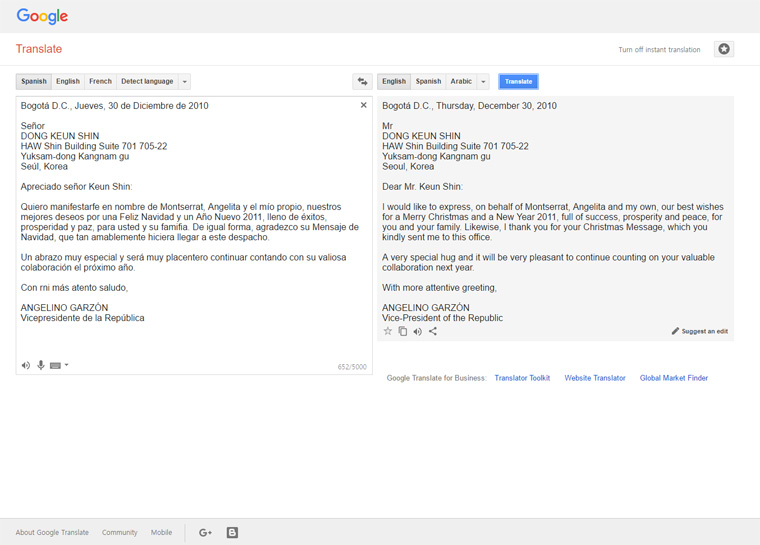
Task: Open the Phrasebook star icon
Action: [x=724, y=49]
